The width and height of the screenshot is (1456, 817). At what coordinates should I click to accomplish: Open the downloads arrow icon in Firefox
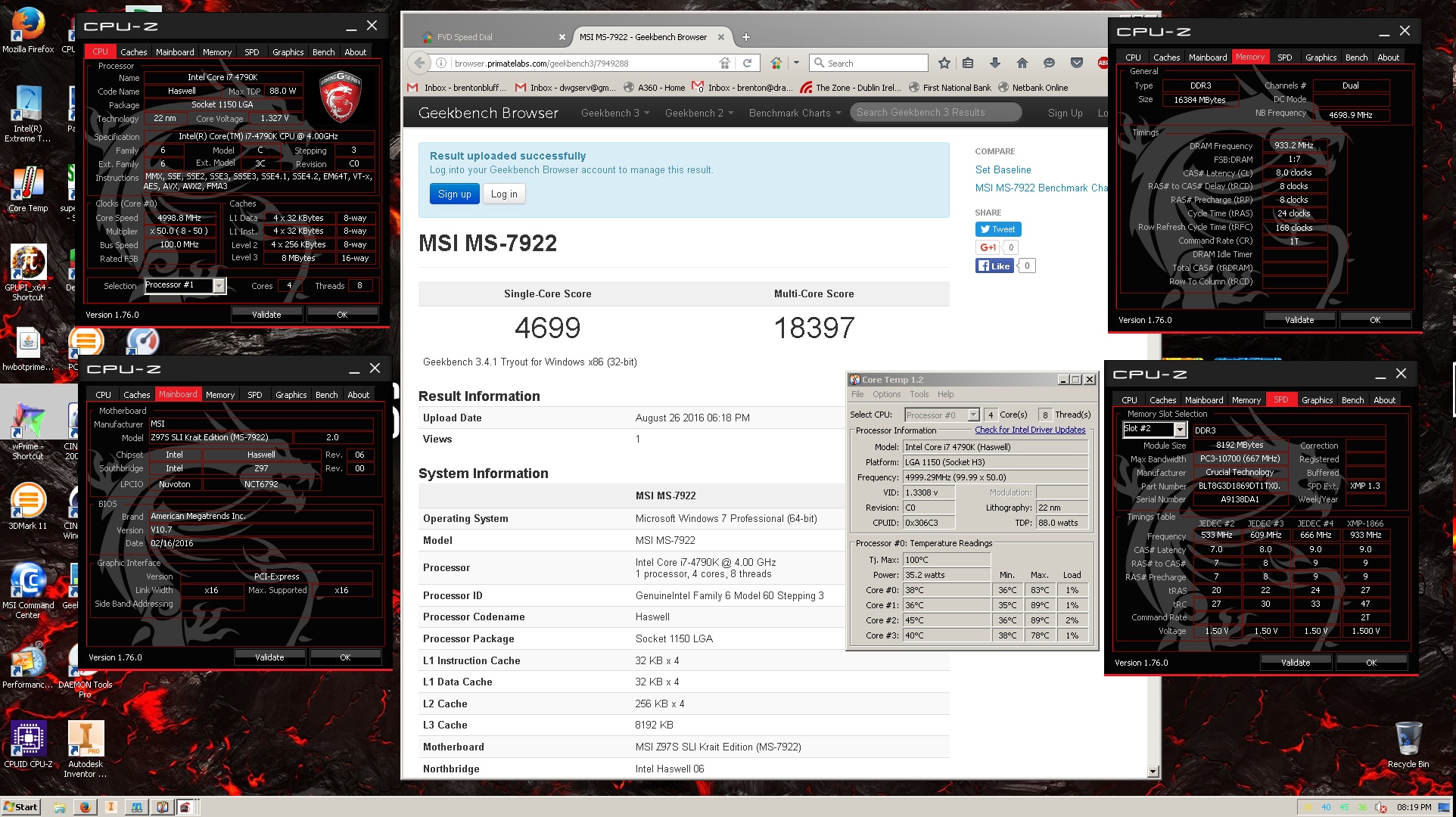coord(994,63)
